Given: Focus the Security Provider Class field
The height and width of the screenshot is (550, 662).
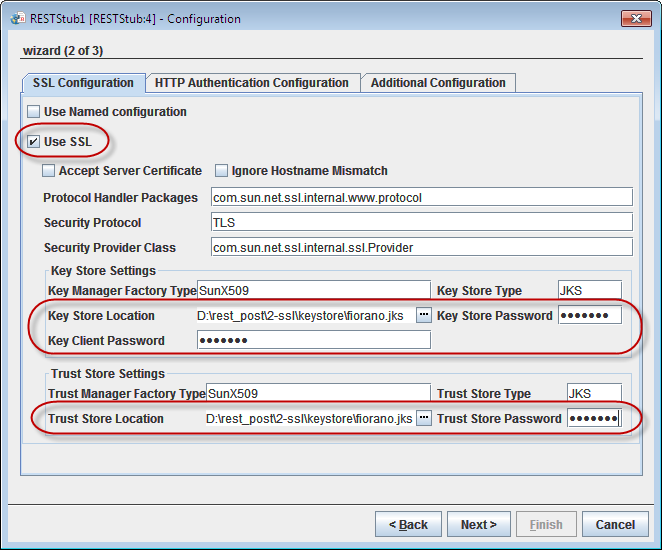Looking at the screenshot, I should 421,247.
